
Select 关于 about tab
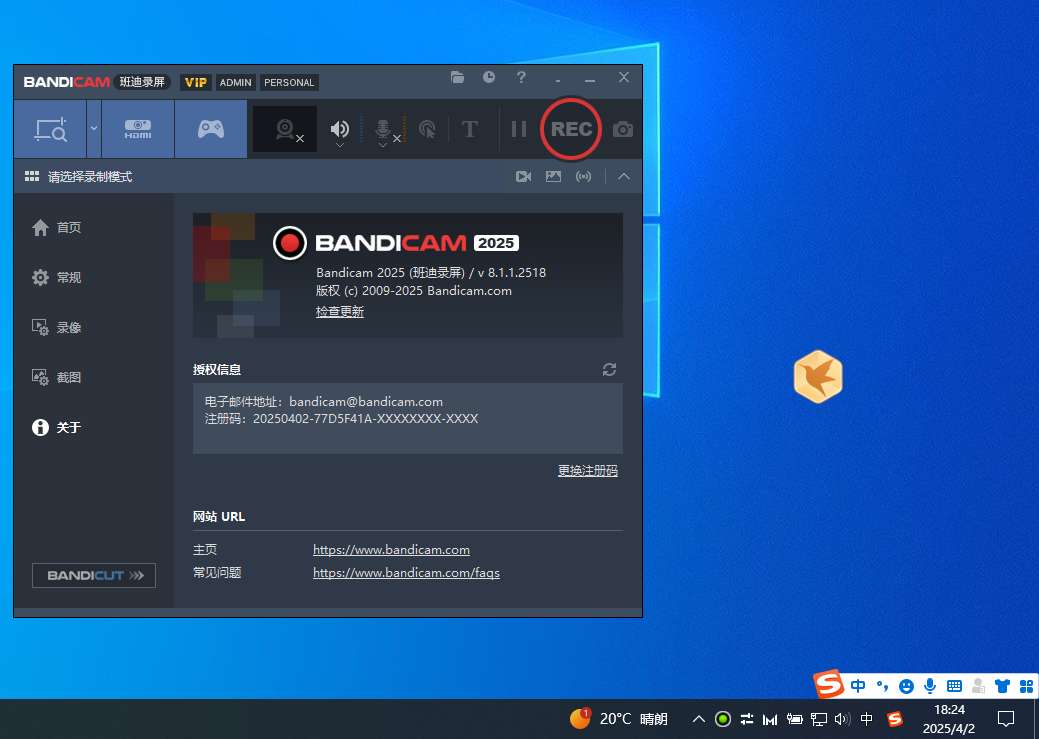pyautogui.click(x=57, y=427)
